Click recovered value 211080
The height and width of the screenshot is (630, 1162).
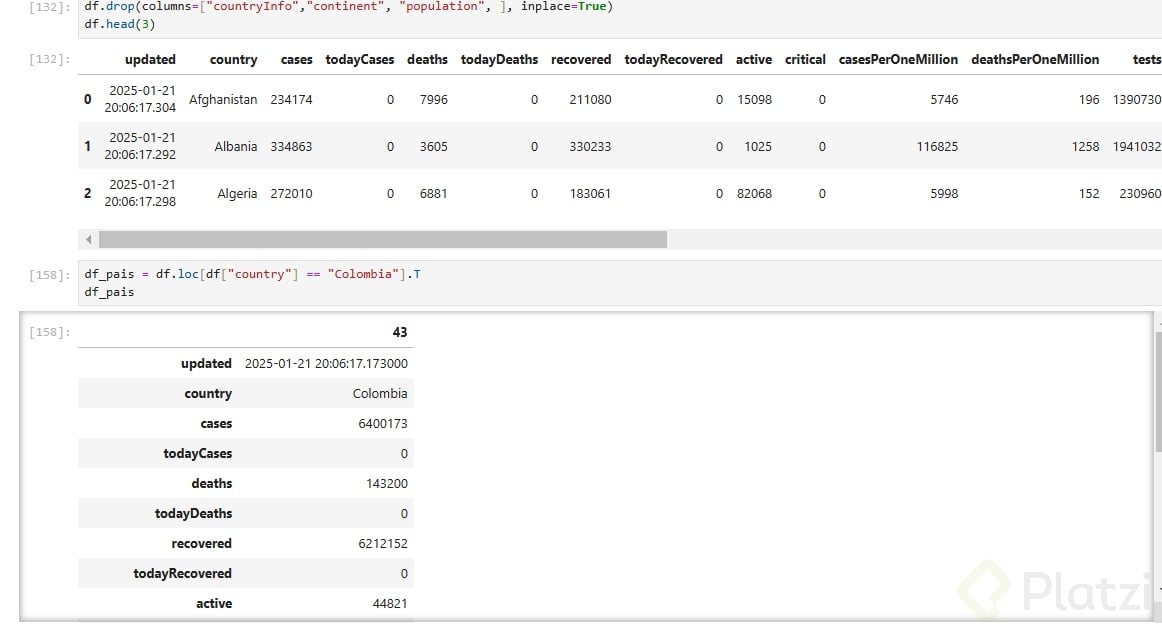[x=590, y=99]
